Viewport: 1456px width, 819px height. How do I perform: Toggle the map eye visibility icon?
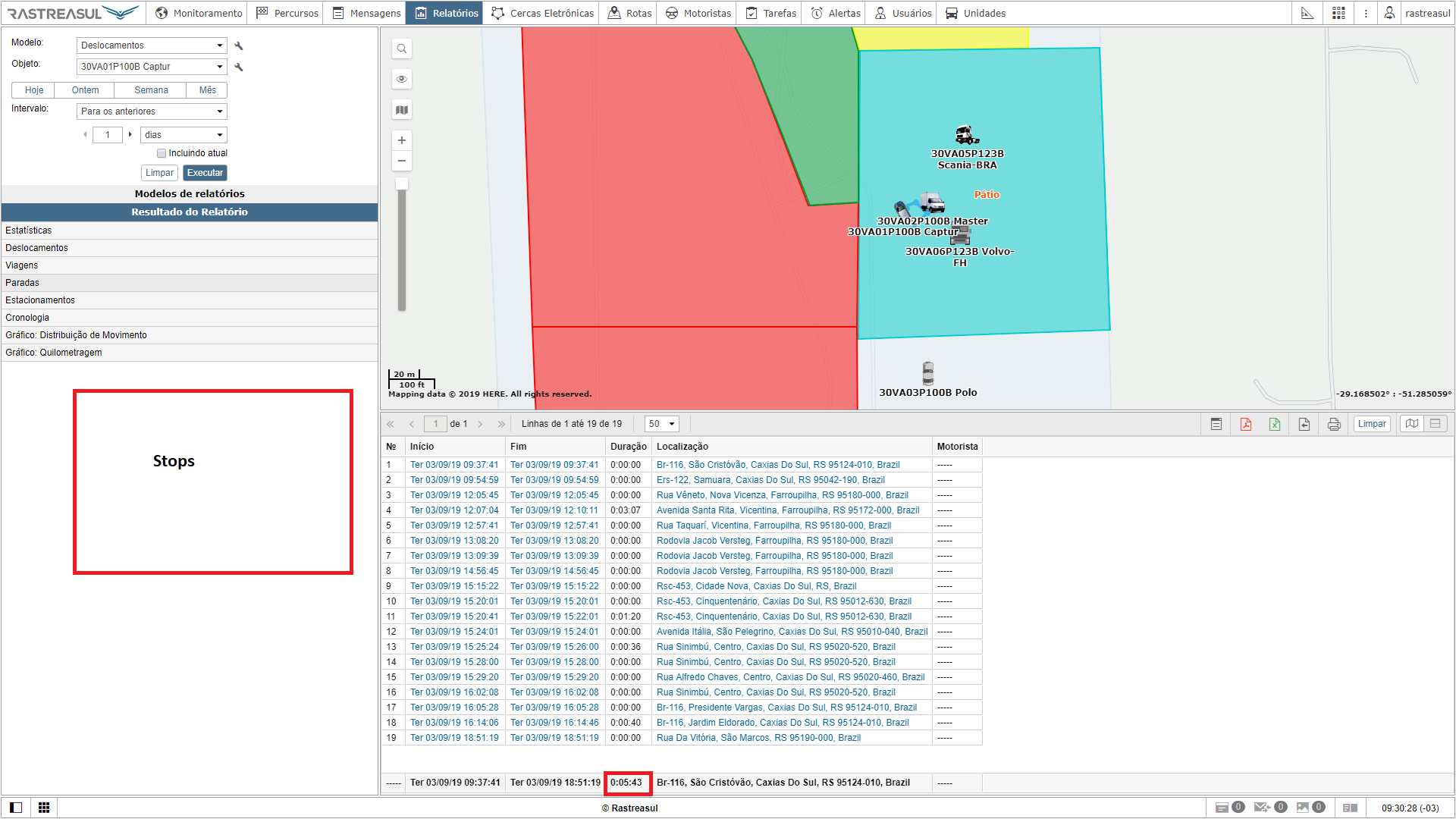click(x=402, y=79)
